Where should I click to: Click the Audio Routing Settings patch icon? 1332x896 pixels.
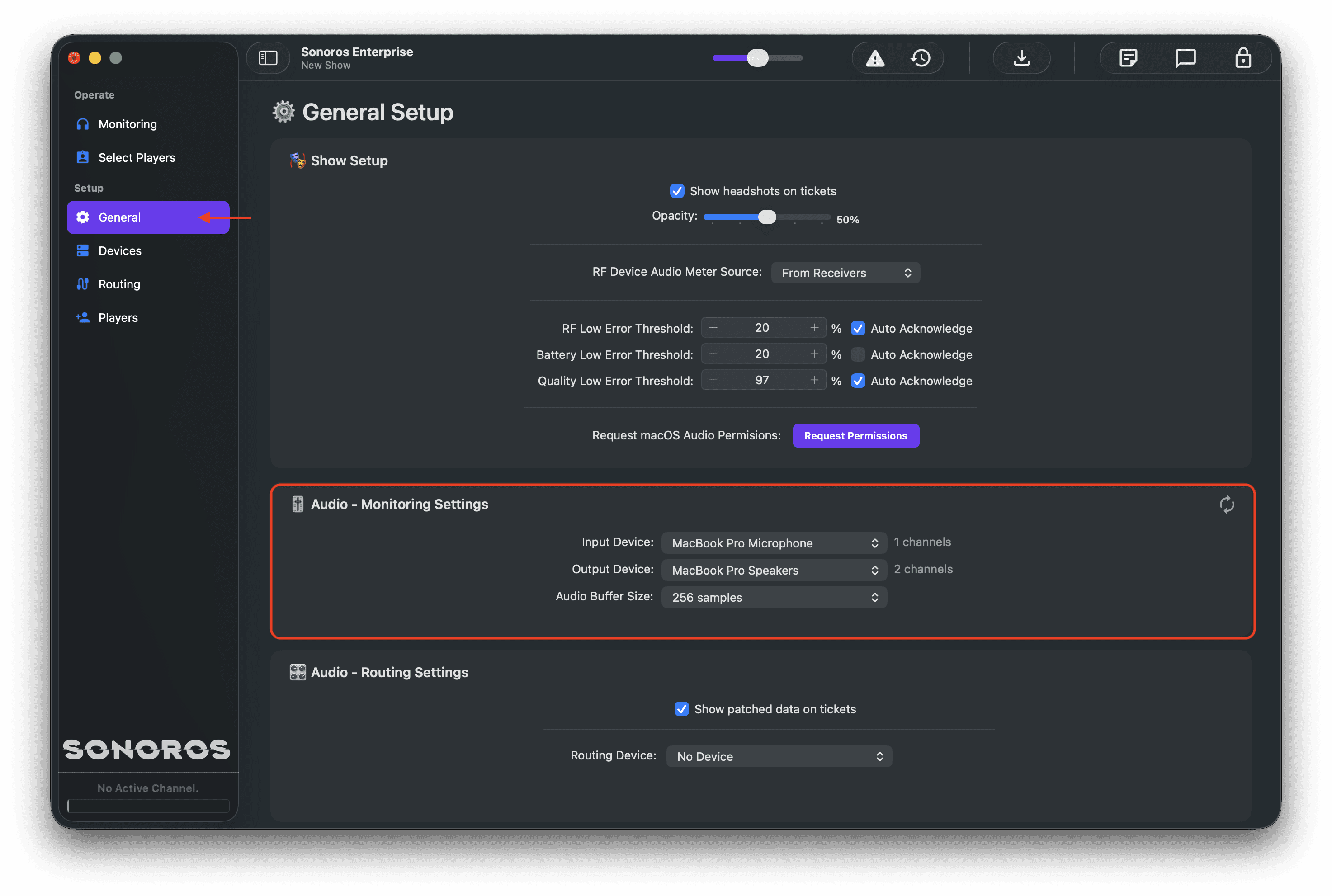pyautogui.click(x=298, y=672)
